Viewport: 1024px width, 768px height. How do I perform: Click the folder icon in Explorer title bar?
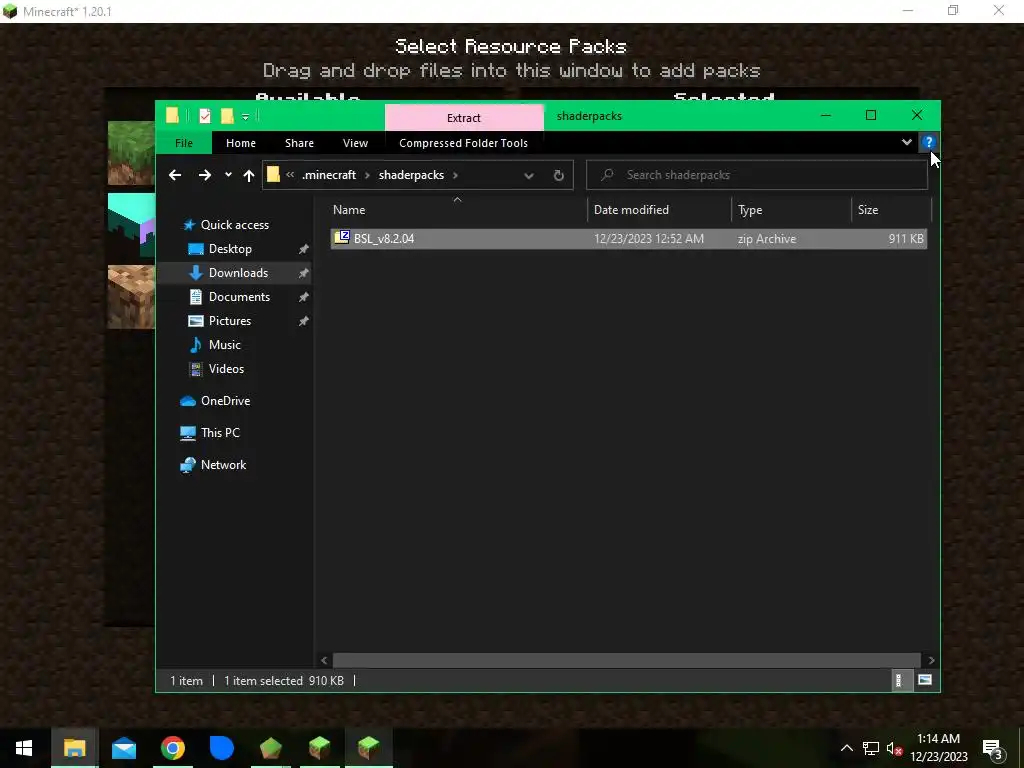[x=172, y=116]
